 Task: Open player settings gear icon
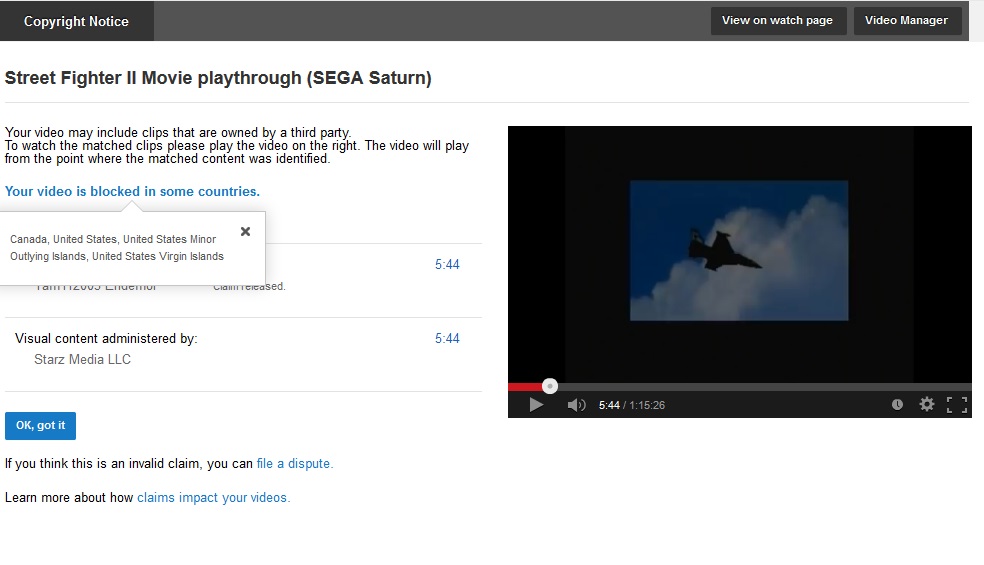click(x=927, y=404)
